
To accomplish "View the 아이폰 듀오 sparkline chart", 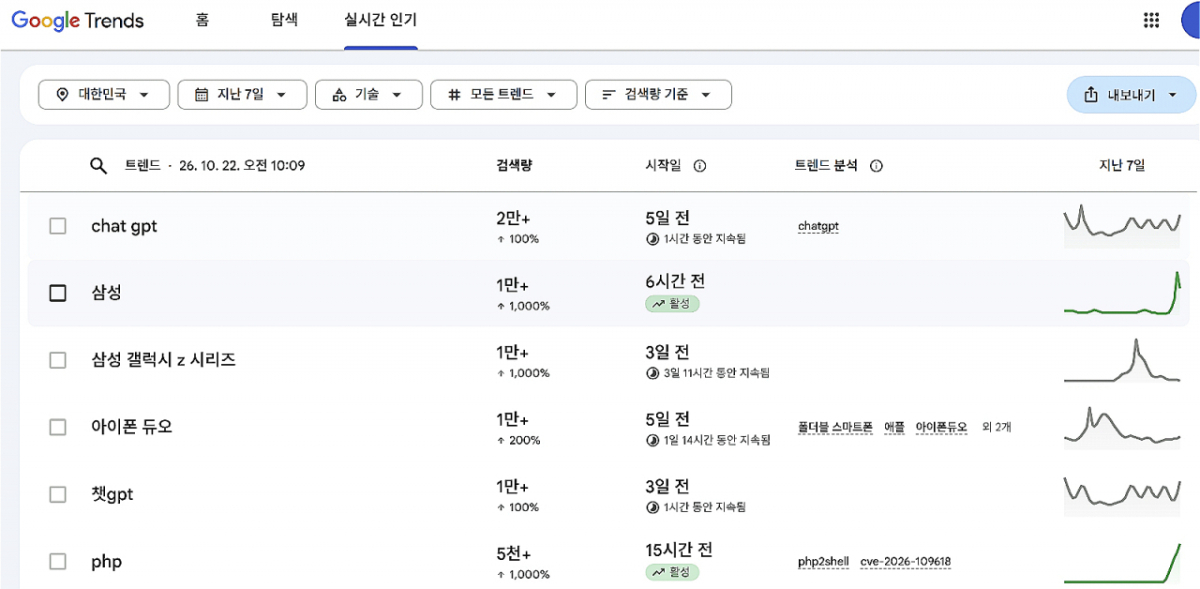I will tap(1122, 427).
